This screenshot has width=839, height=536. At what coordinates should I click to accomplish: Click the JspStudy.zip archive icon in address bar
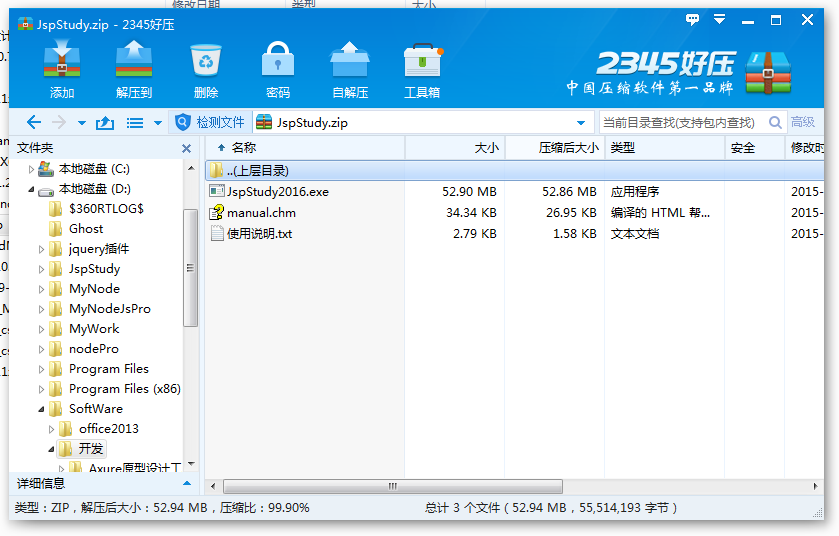click(x=264, y=122)
